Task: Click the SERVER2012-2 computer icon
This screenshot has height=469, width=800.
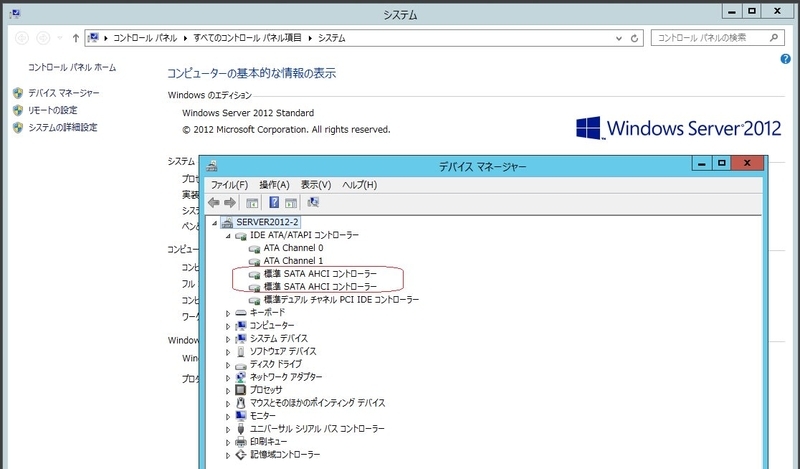Action: coord(228,222)
